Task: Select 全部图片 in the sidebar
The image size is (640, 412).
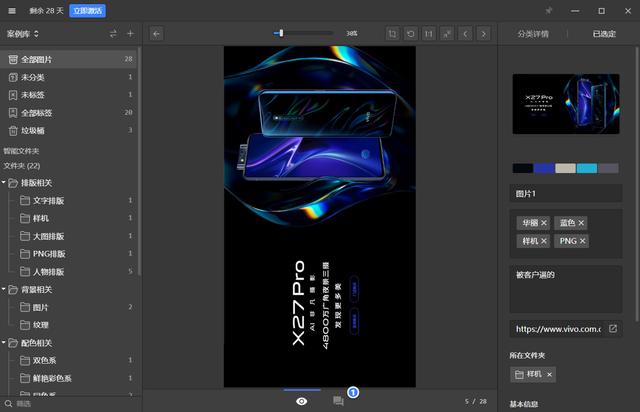Action: point(70,60)
